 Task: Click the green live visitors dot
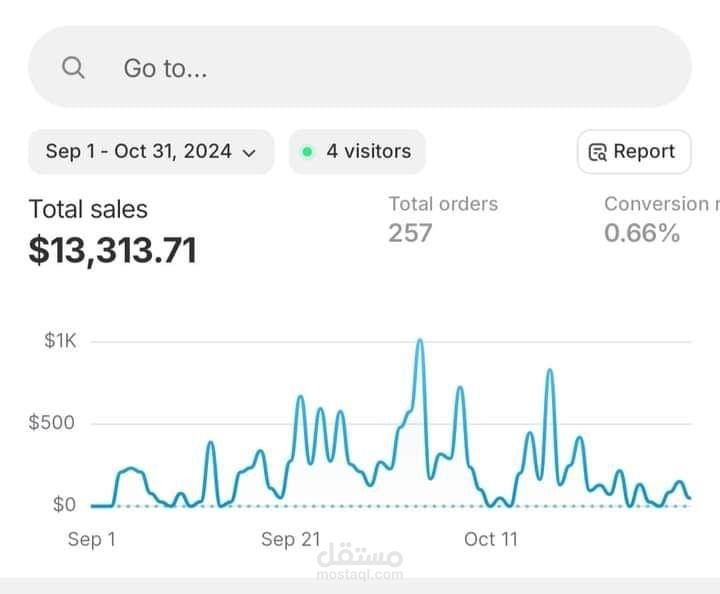pyautogui.click(x=307, y=152)
